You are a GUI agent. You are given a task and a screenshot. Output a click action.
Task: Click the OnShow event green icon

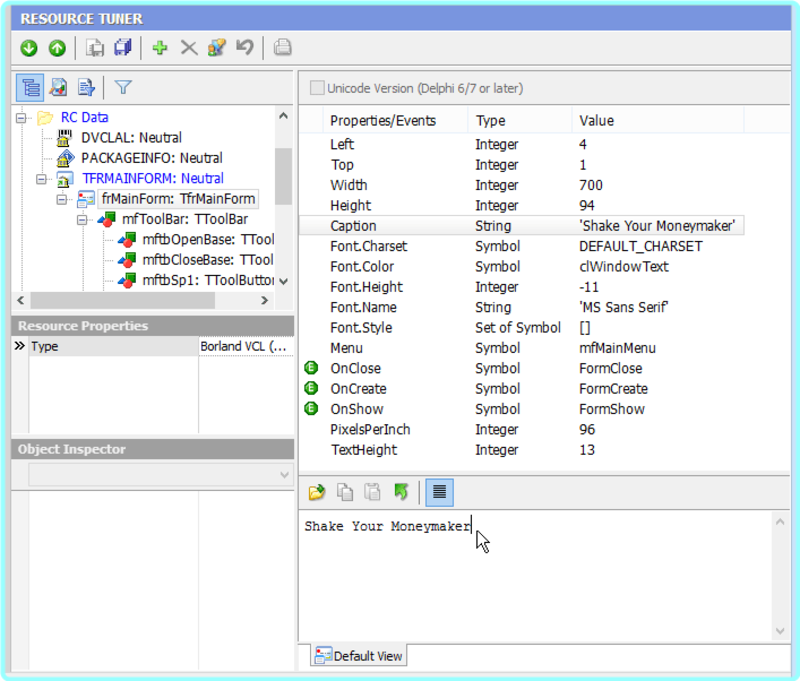click(x=311, y=409)
